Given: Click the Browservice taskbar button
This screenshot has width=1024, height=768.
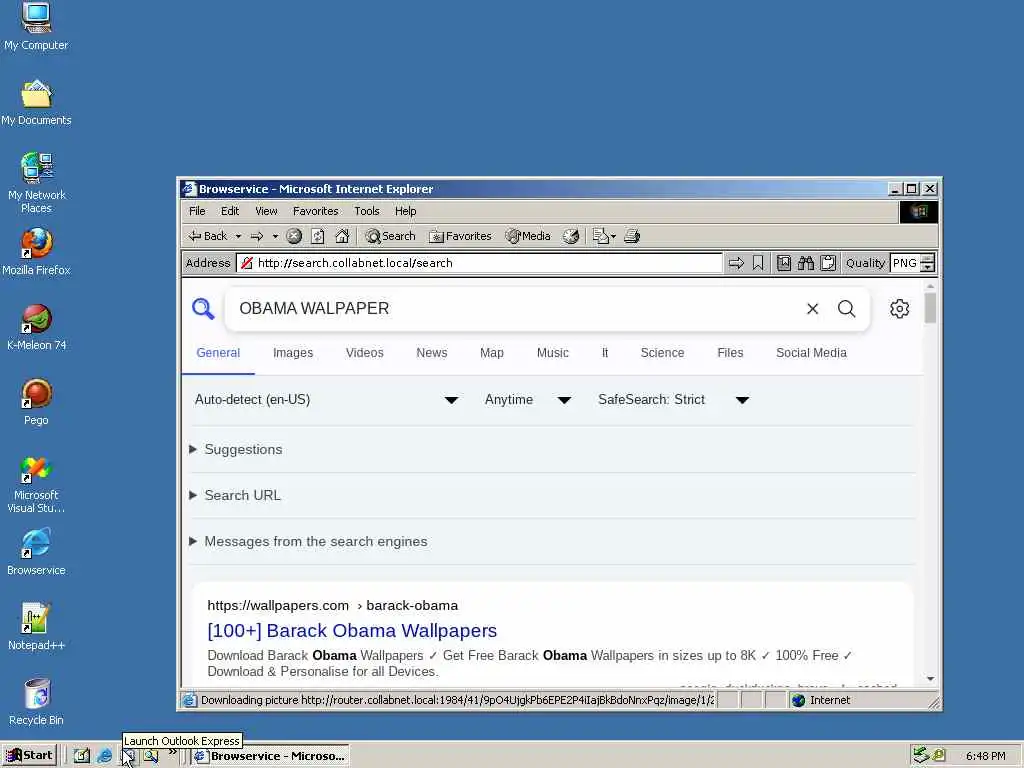Looking at the screenshot, I should coord(270,756).
